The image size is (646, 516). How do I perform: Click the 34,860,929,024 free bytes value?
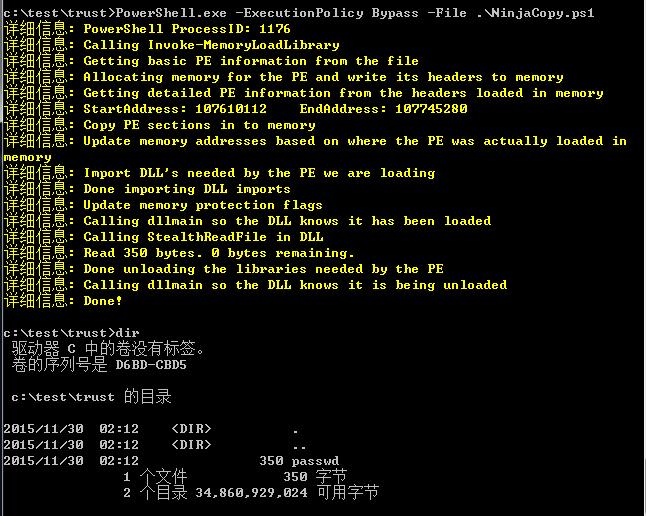point(251,493)
